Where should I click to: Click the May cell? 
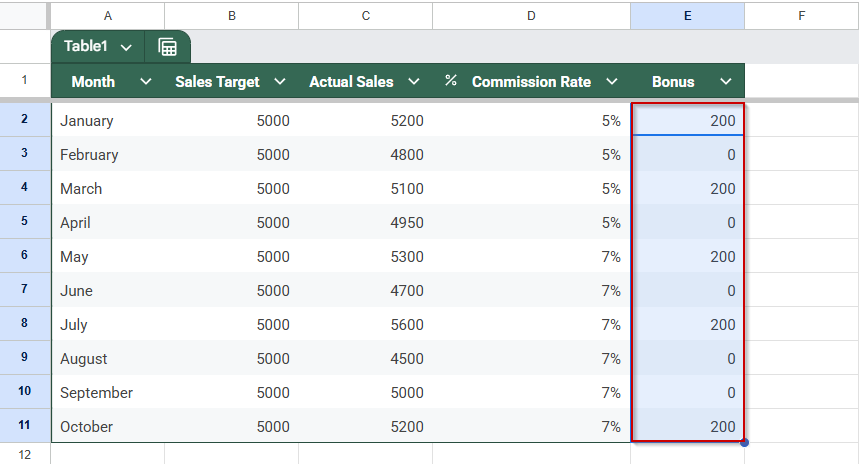pos(108,256)
